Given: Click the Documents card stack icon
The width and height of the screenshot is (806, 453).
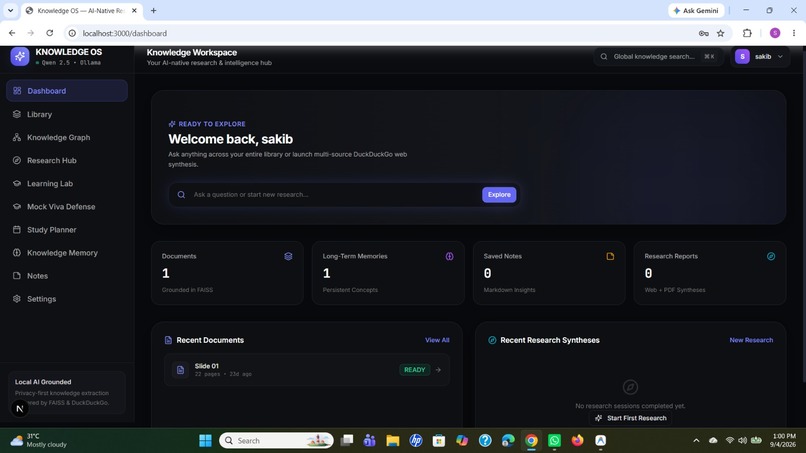Looking at the screenshot, I should 288,256.
